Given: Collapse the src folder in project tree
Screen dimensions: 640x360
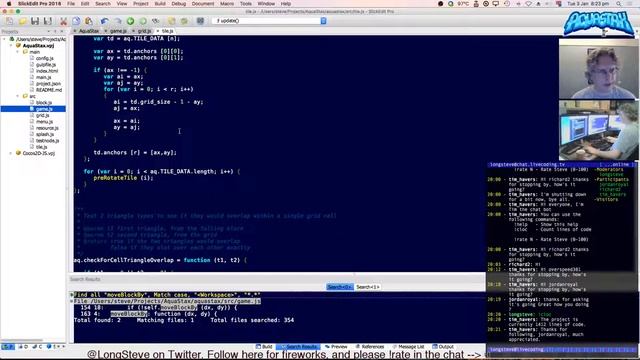Looking at the screenshot, I should pos(18,96).
